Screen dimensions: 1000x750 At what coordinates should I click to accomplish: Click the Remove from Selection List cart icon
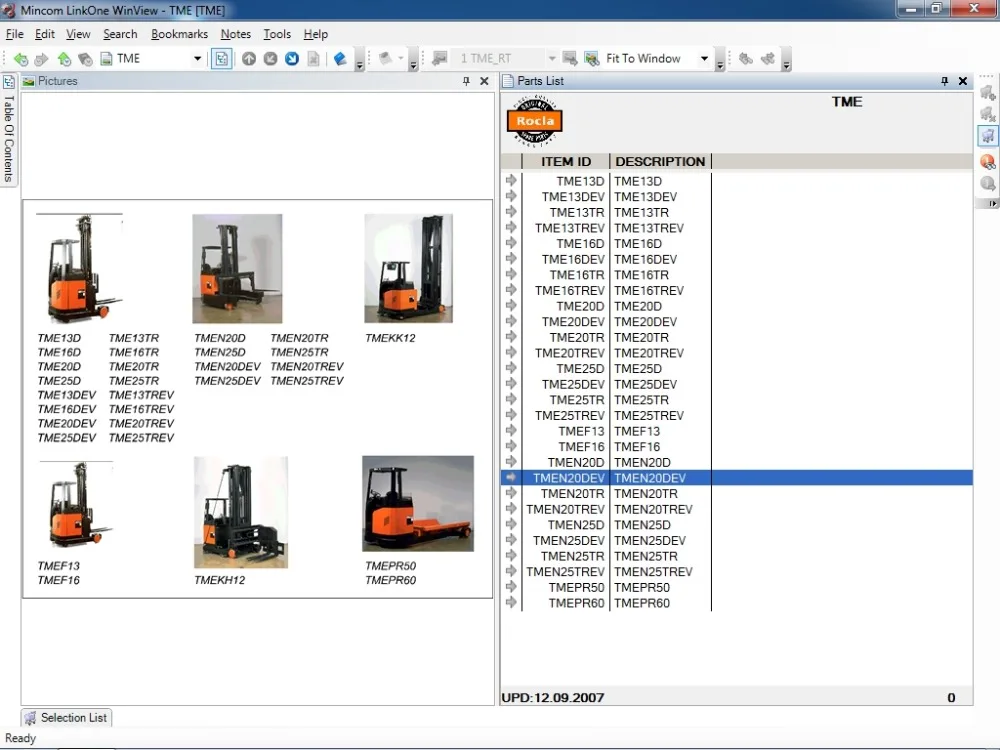(987, 114)
